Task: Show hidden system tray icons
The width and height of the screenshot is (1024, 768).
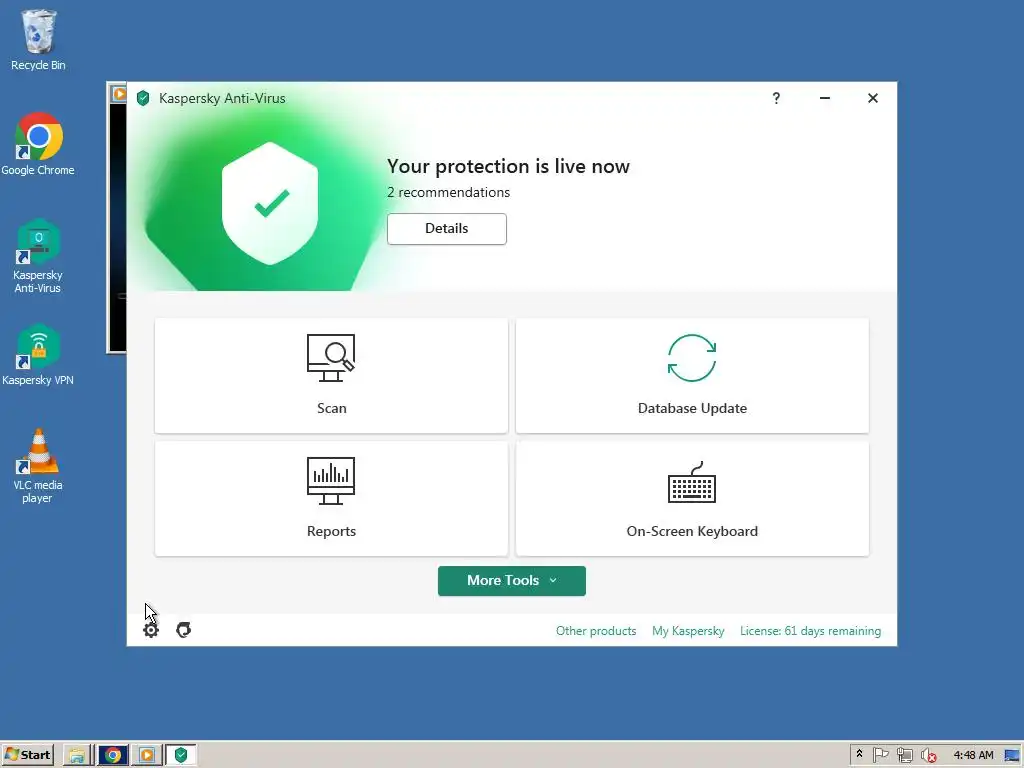Action: point(859,754)
